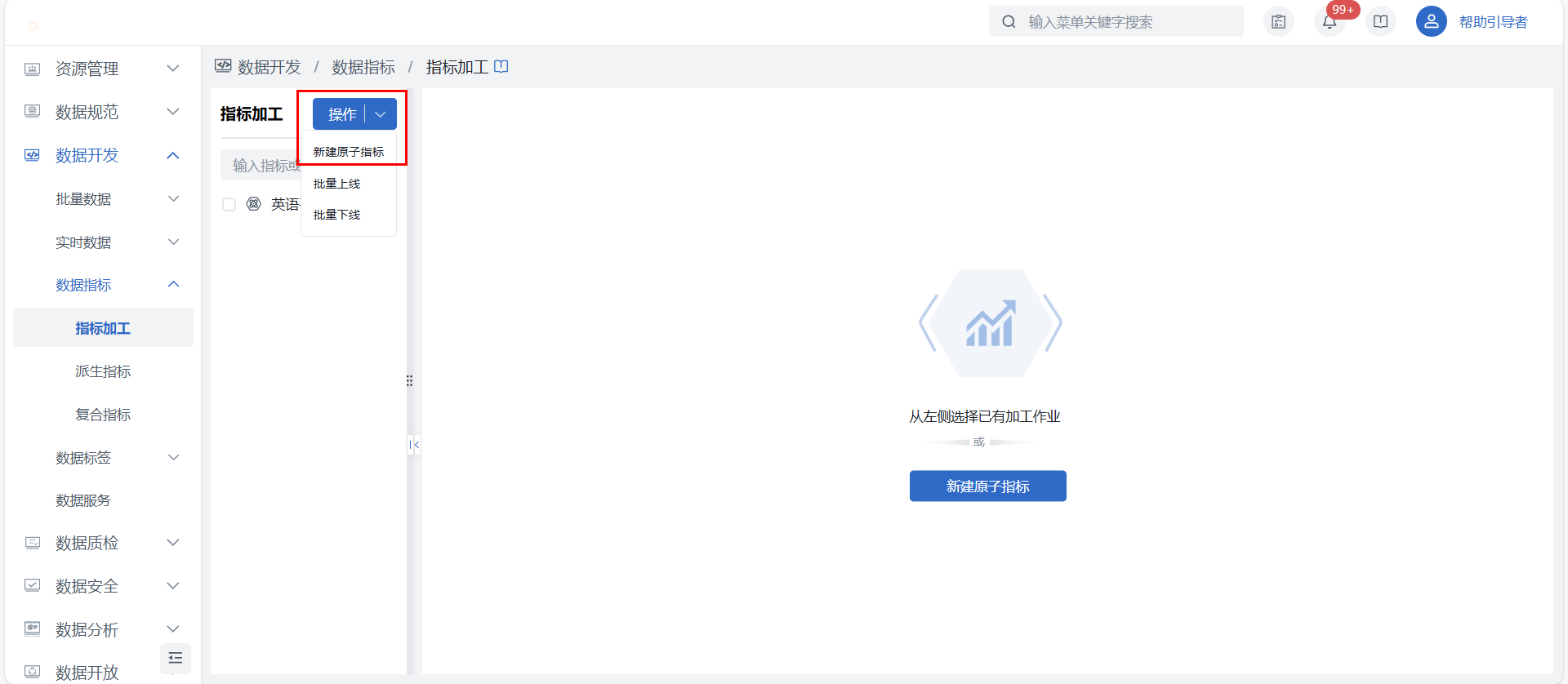
Task: Focus the 输入菜单关键字搜索 field
Action: [1116, 22]
